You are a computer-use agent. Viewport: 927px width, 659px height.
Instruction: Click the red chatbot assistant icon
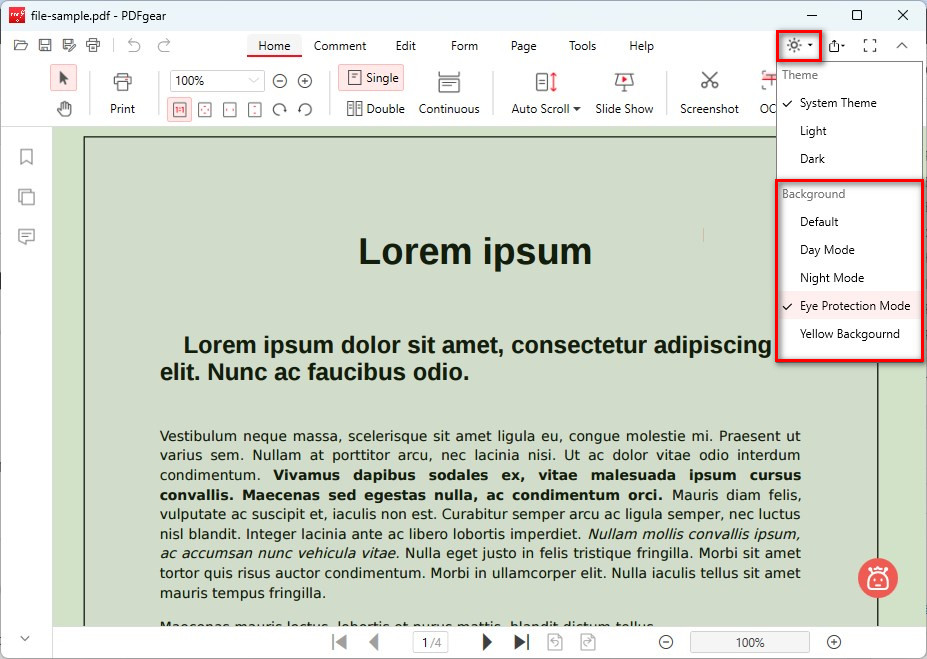click(877, 578)
